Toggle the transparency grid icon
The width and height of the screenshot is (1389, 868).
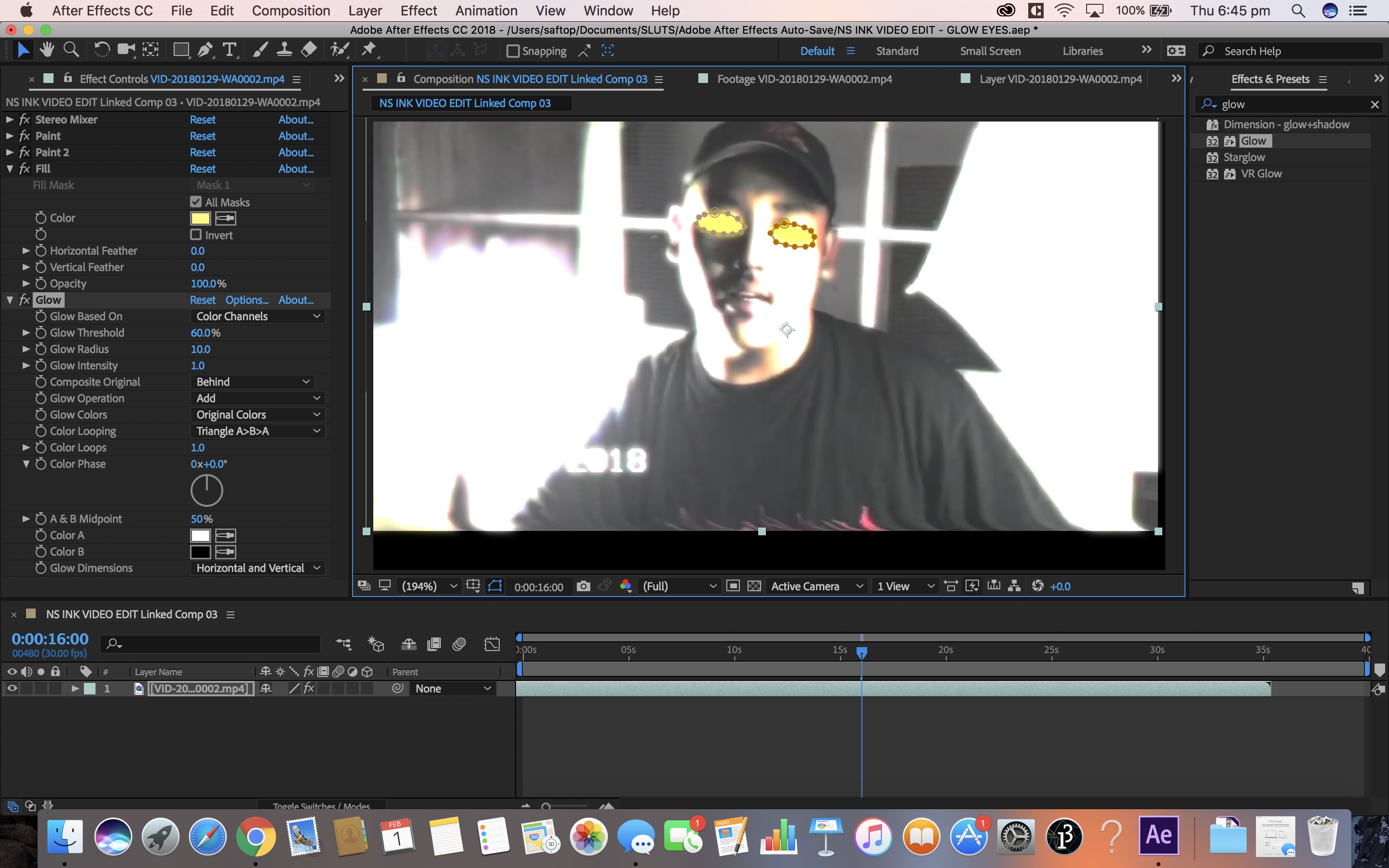click(754, 586)
